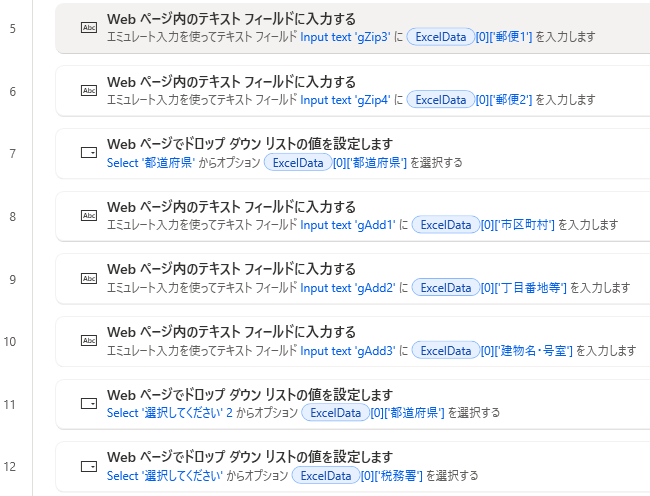Click the text field icon on step 10
The image size is (650, 496).
pyautogui.click(x=89, y=341)
